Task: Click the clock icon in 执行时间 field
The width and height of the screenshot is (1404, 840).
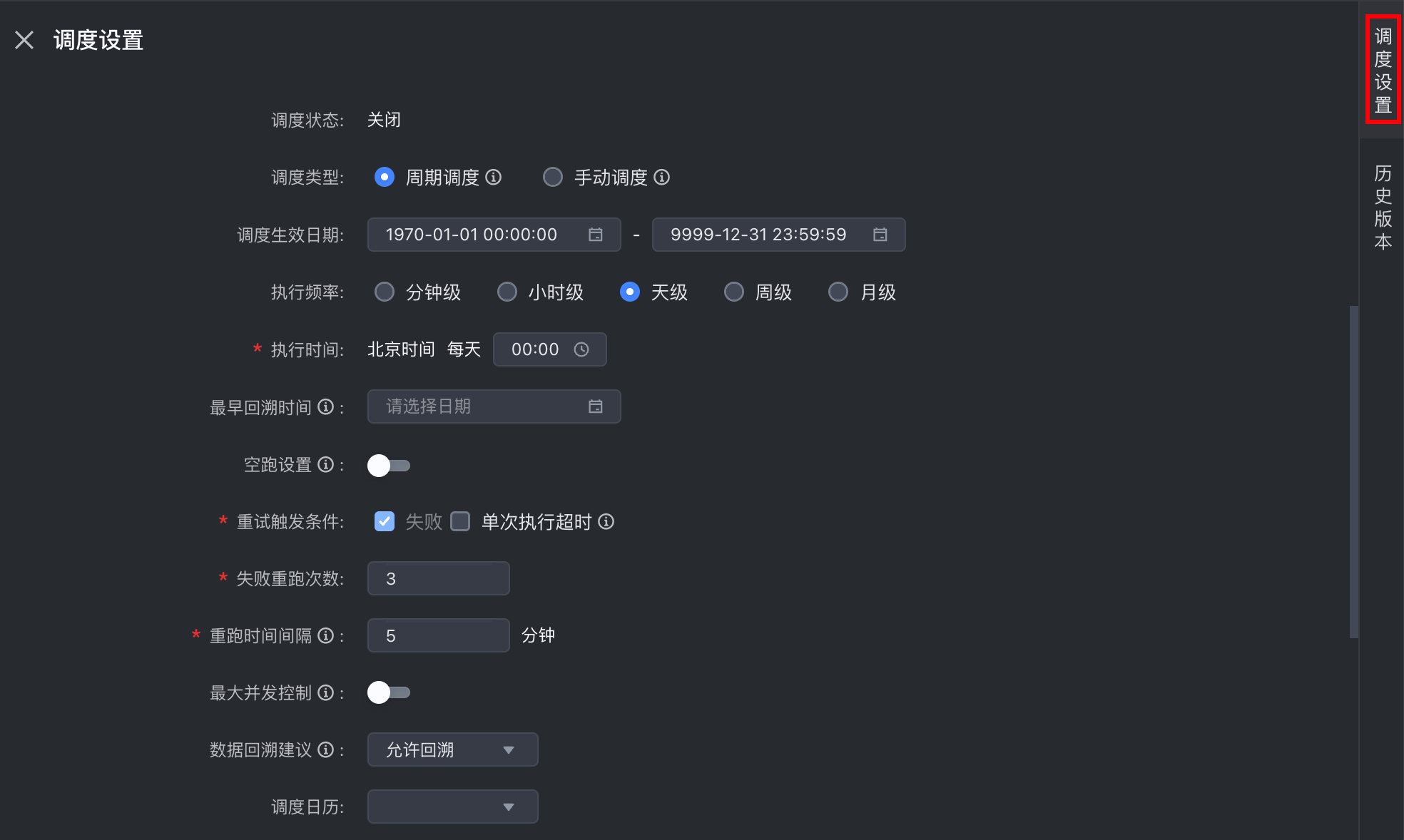Action: point(581,349)
